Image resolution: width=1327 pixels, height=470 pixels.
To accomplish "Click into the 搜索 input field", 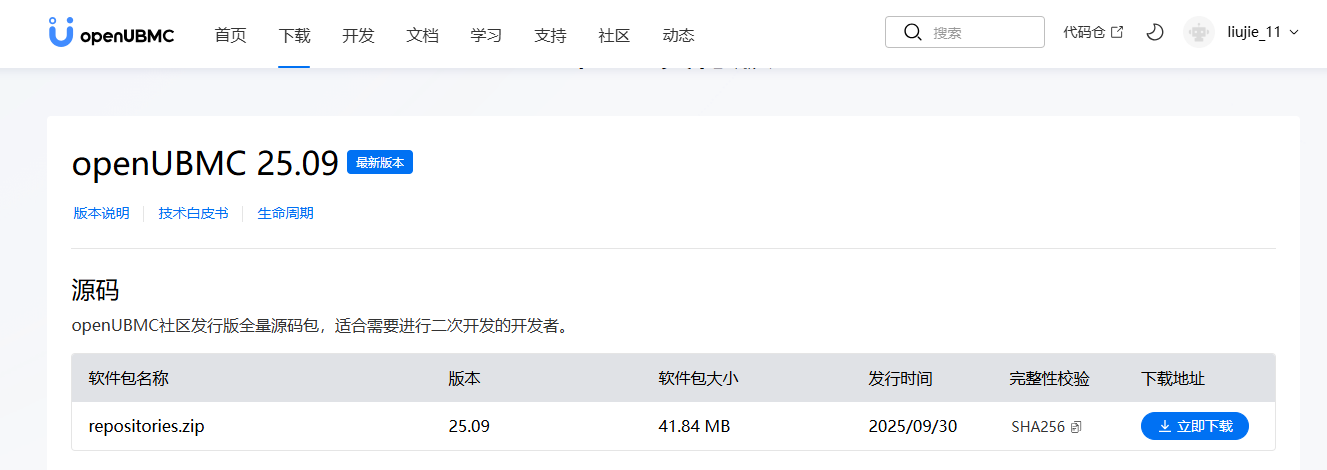I will pos(980,32).
